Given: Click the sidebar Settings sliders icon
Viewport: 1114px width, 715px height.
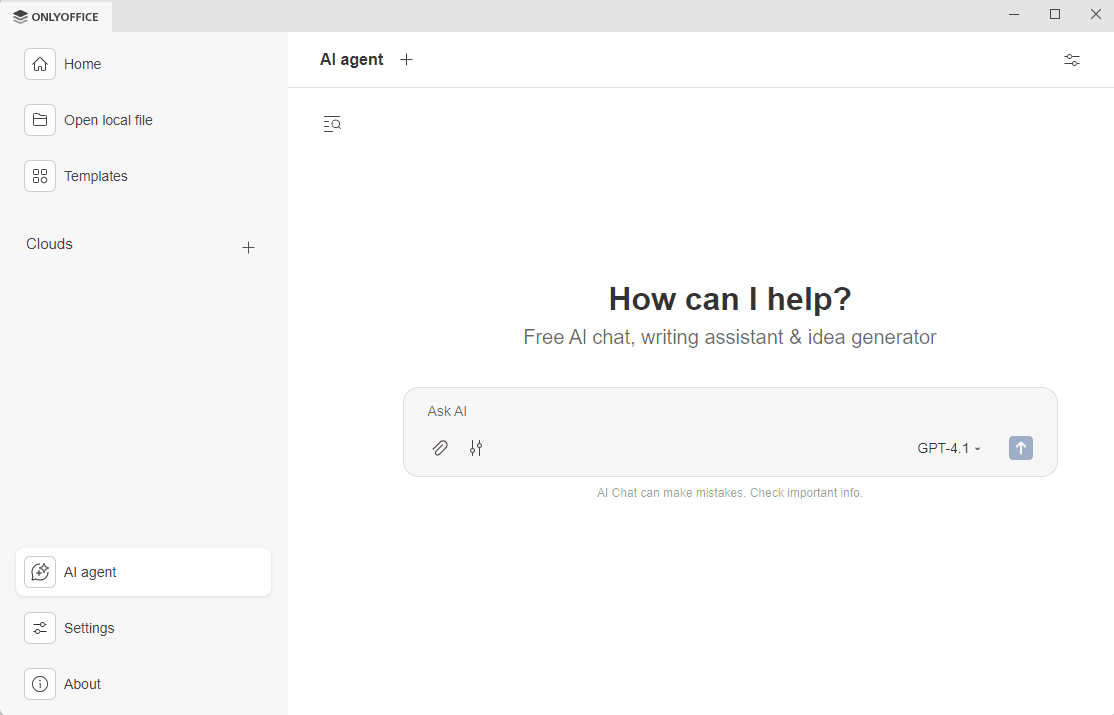Looking at the screenshot, I should click(40, 628).
